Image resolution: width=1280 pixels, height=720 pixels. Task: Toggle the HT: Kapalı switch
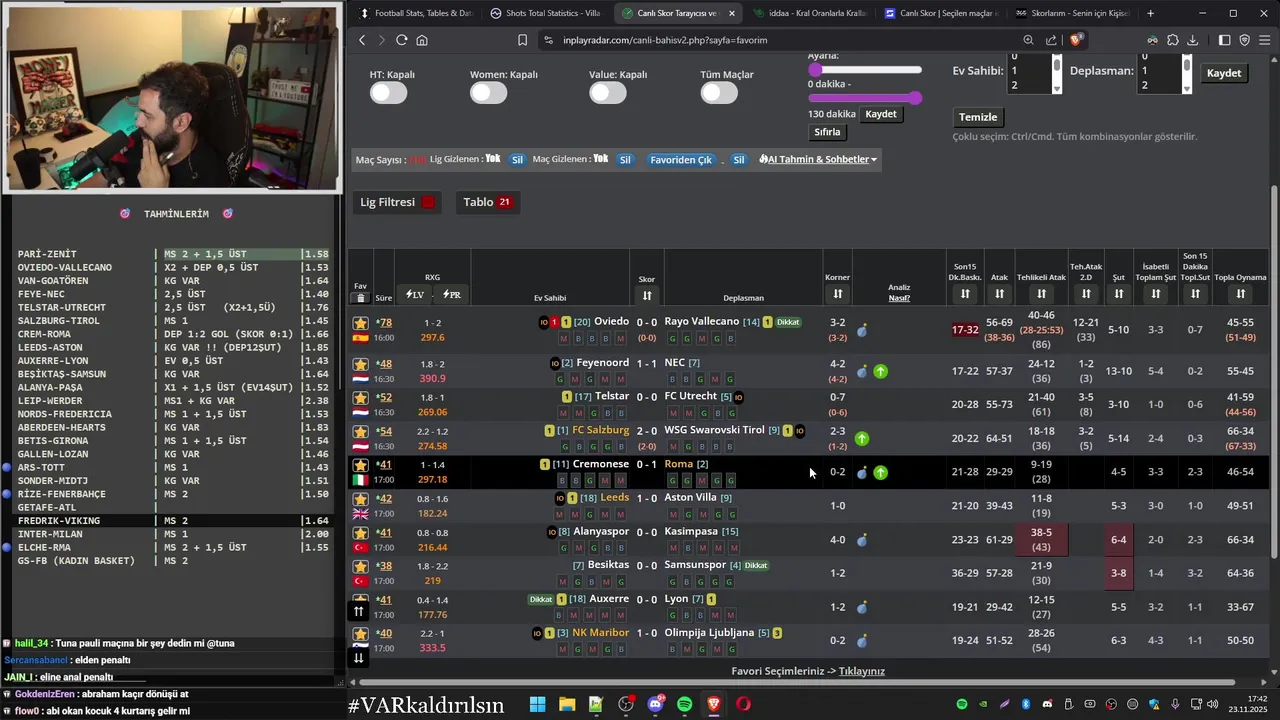388,93
